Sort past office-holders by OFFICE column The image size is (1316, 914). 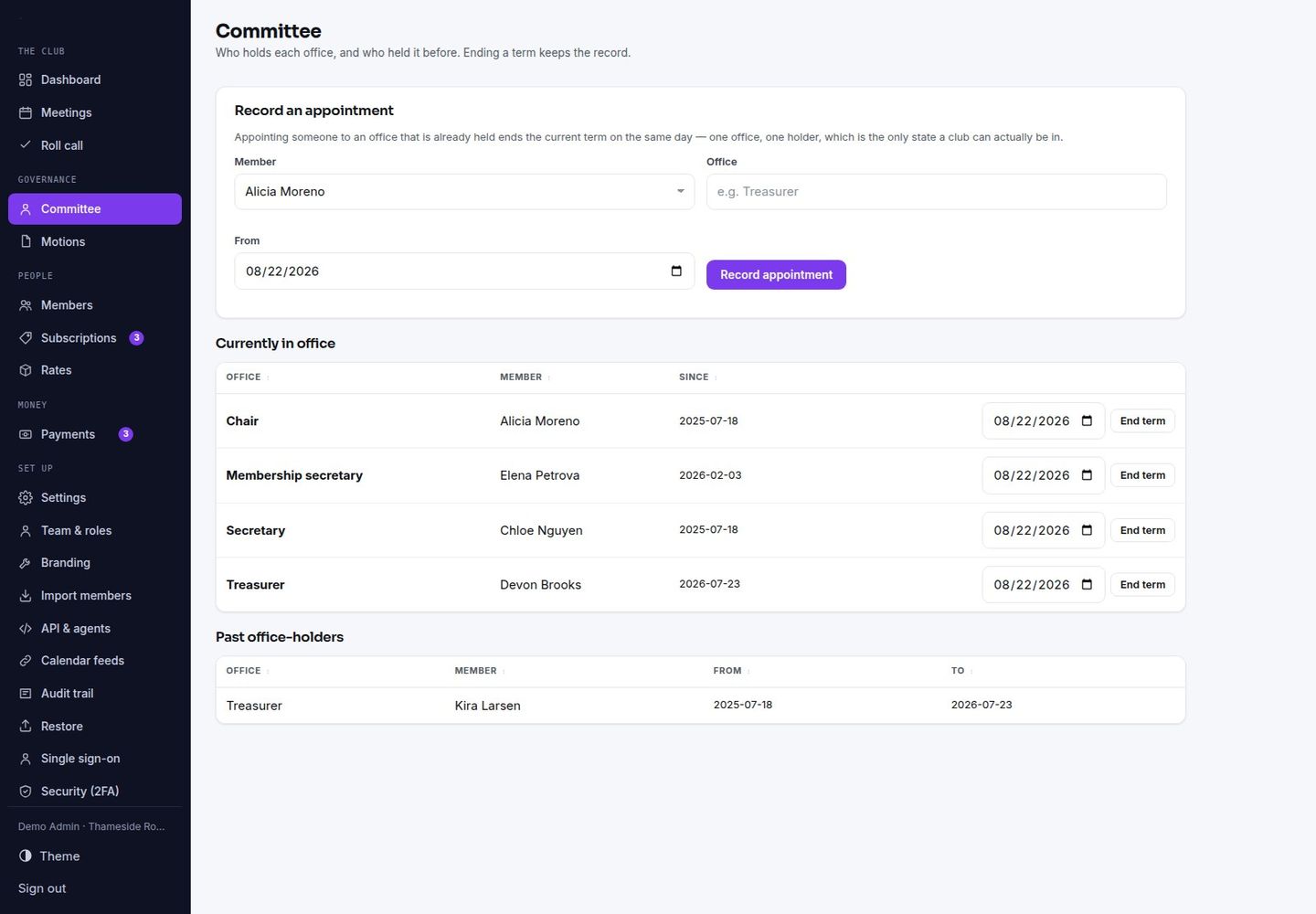[248, 671]
